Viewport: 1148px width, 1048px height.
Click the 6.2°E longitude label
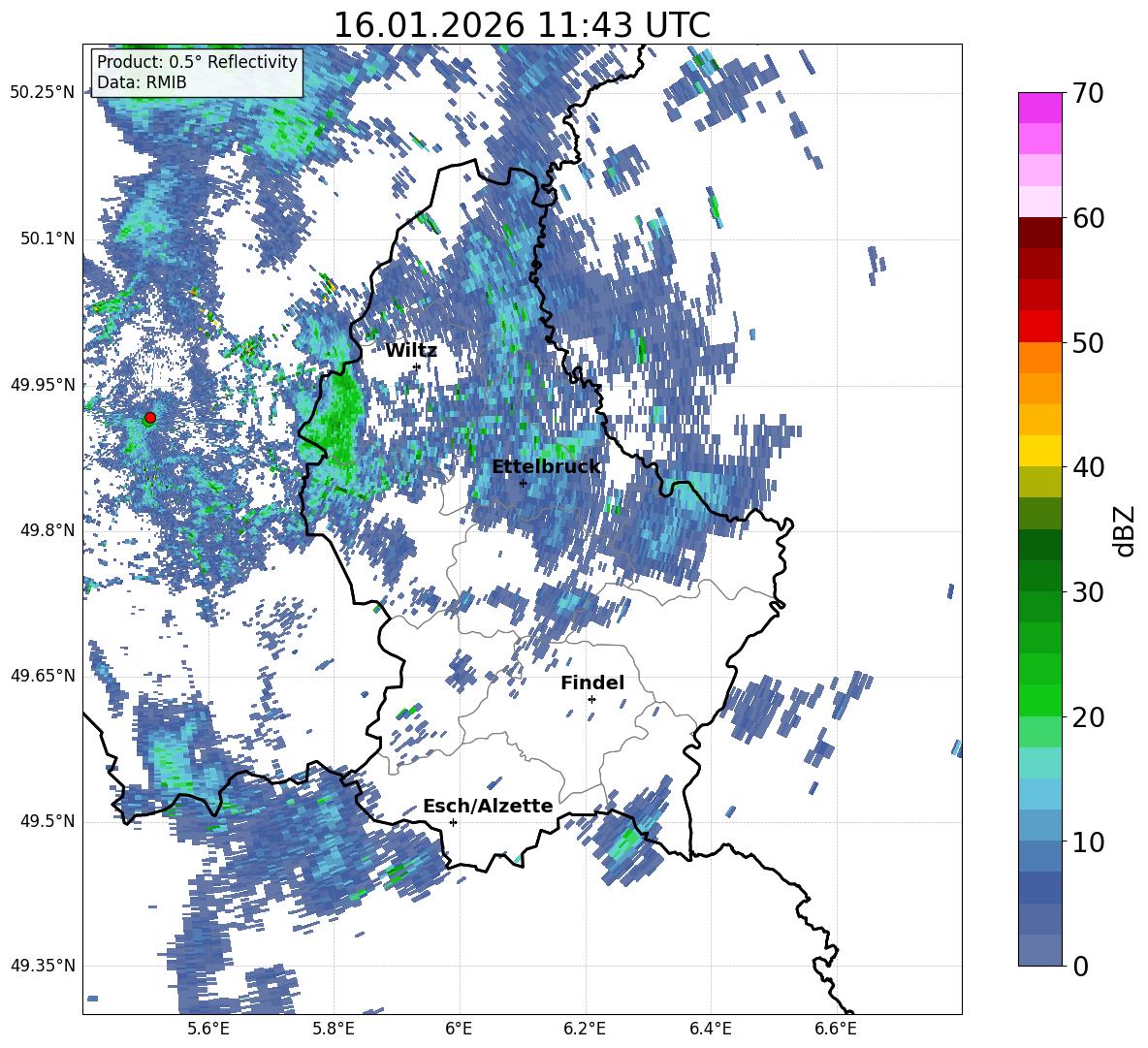(x=585, y=1029)
